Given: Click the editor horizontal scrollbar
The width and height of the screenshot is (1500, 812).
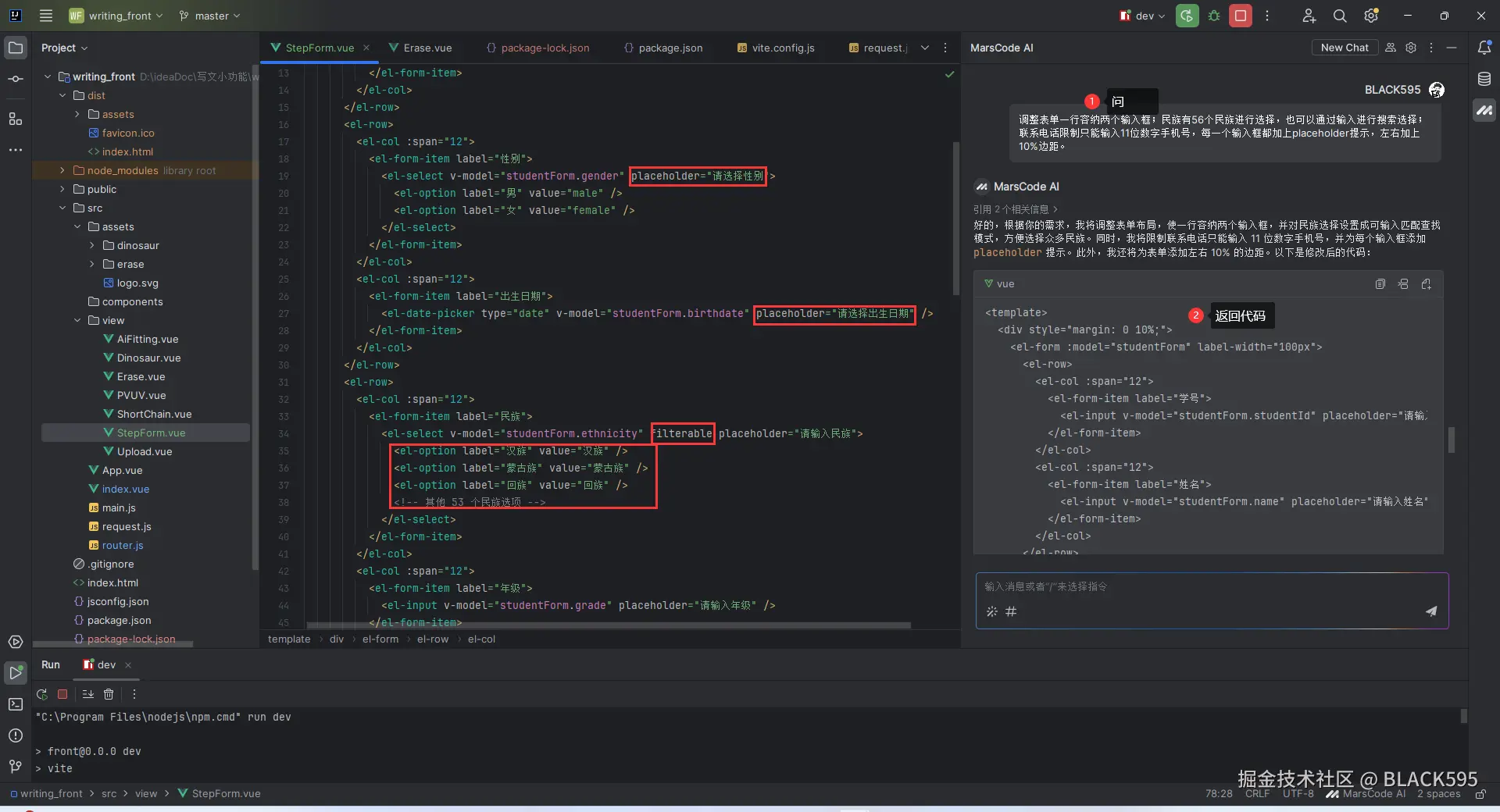Looking at the screenshot, I should (x=609, y=625).
